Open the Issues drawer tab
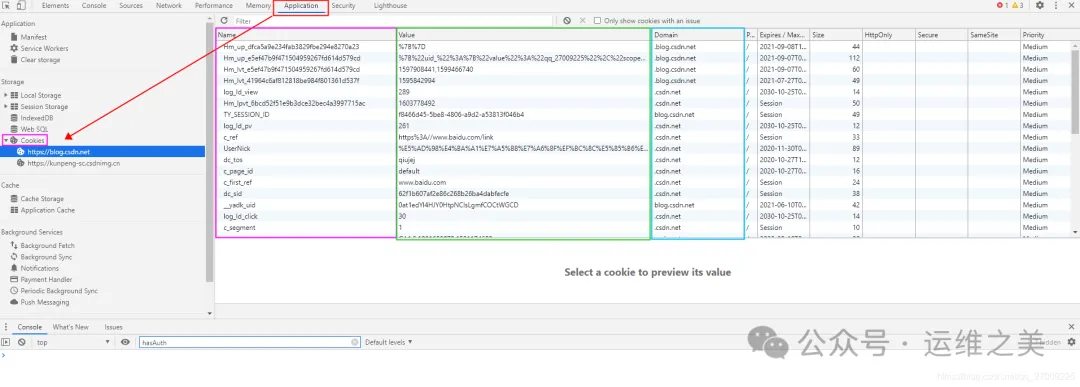Viewport: 1080px width, 387px height. (x=113, y=327)
